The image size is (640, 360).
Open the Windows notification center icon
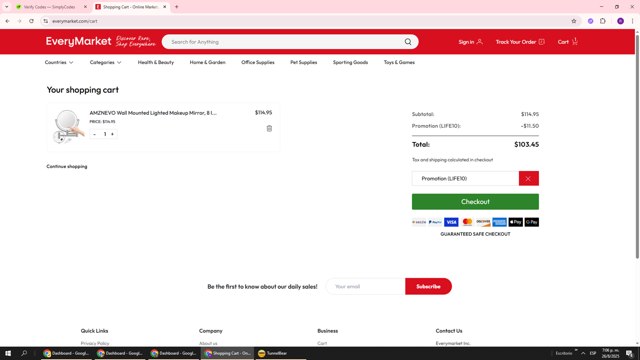[x=629, y=353]
